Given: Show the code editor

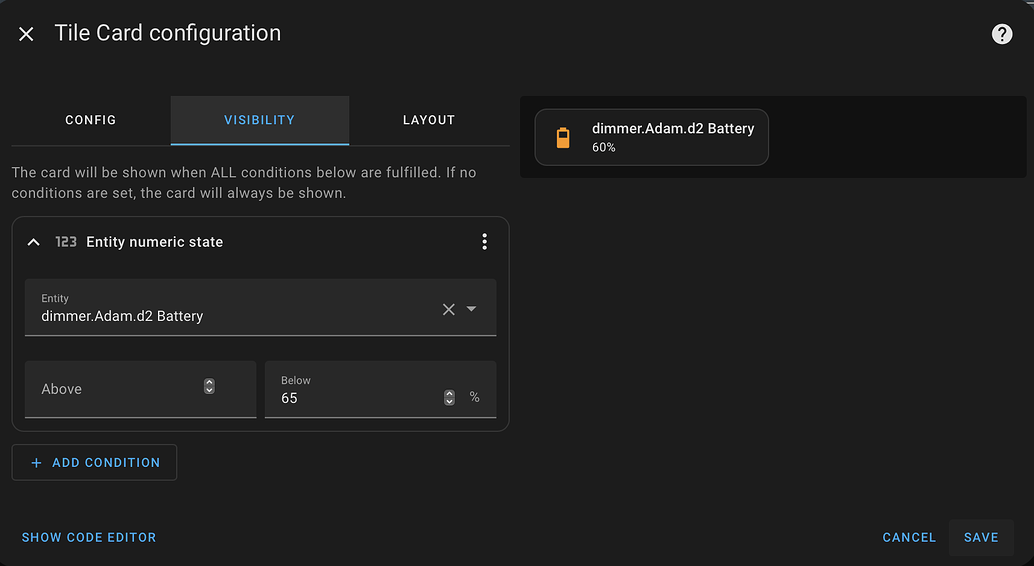Looking at the screenshot, I should 89,537.
